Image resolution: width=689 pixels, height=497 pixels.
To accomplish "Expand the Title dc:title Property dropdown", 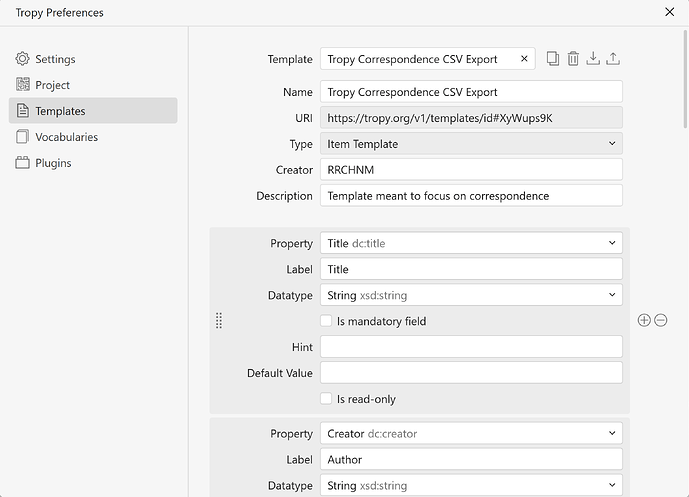I will pos(471,243).
